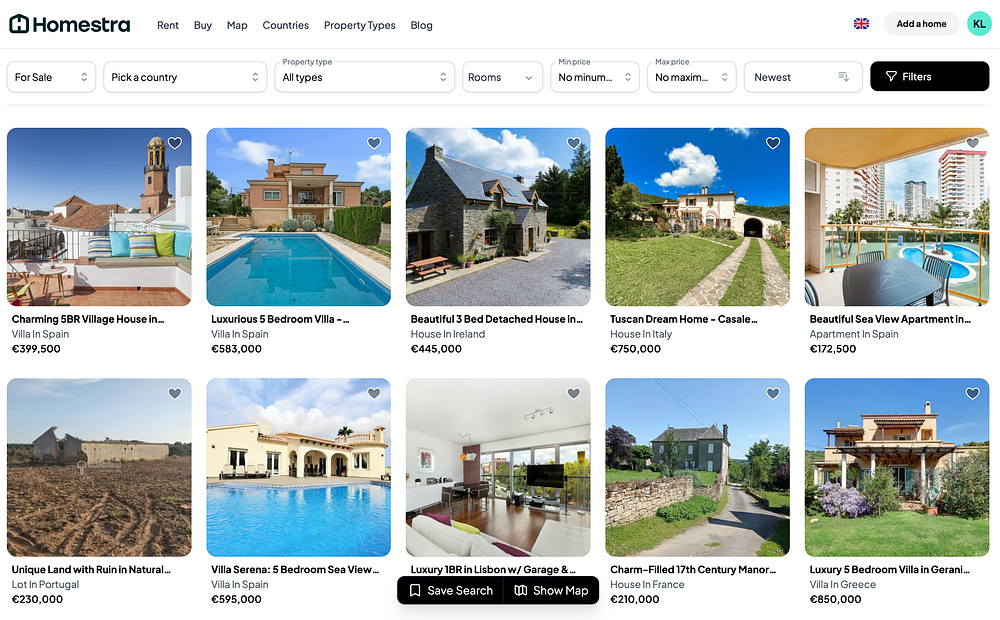Open the Property Types nav menu
The image size is (1000, 620).
click(360, 25)
